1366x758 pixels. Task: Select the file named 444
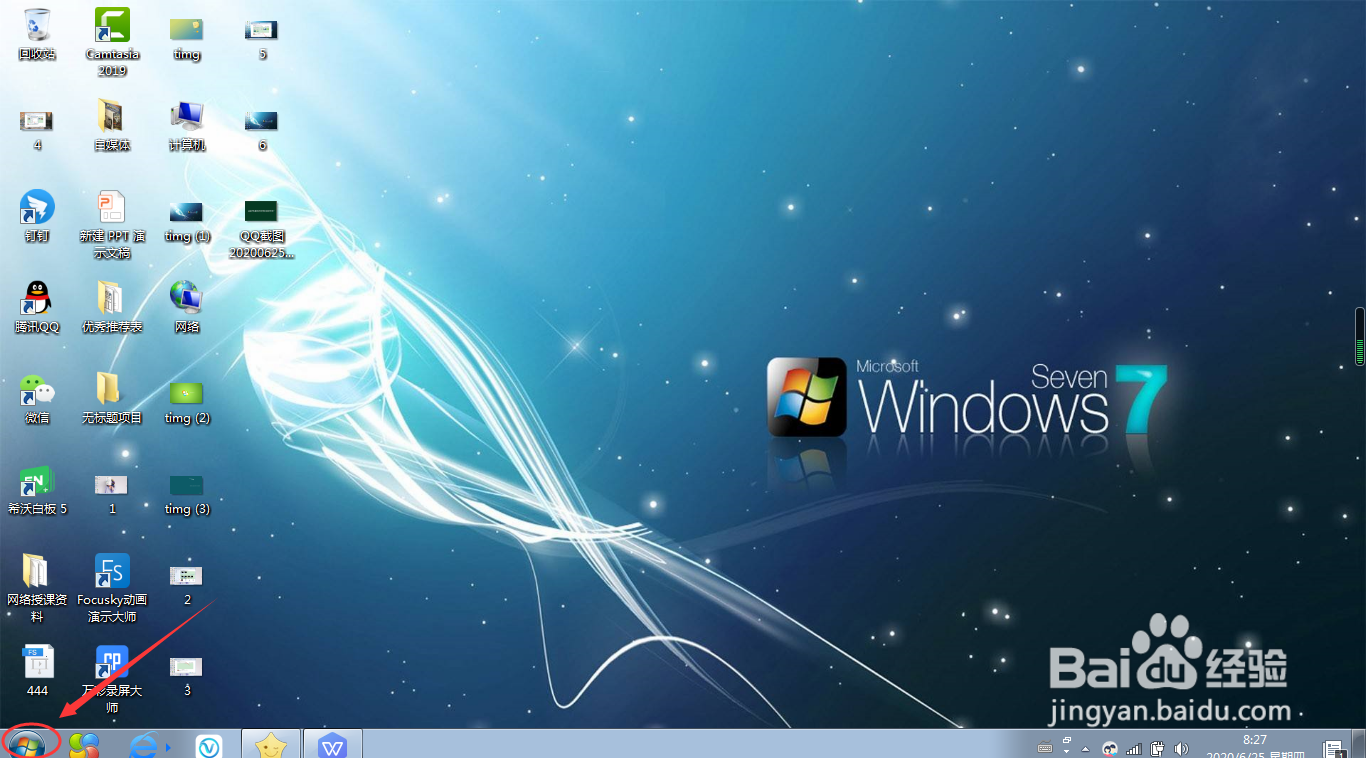[37, 670]
